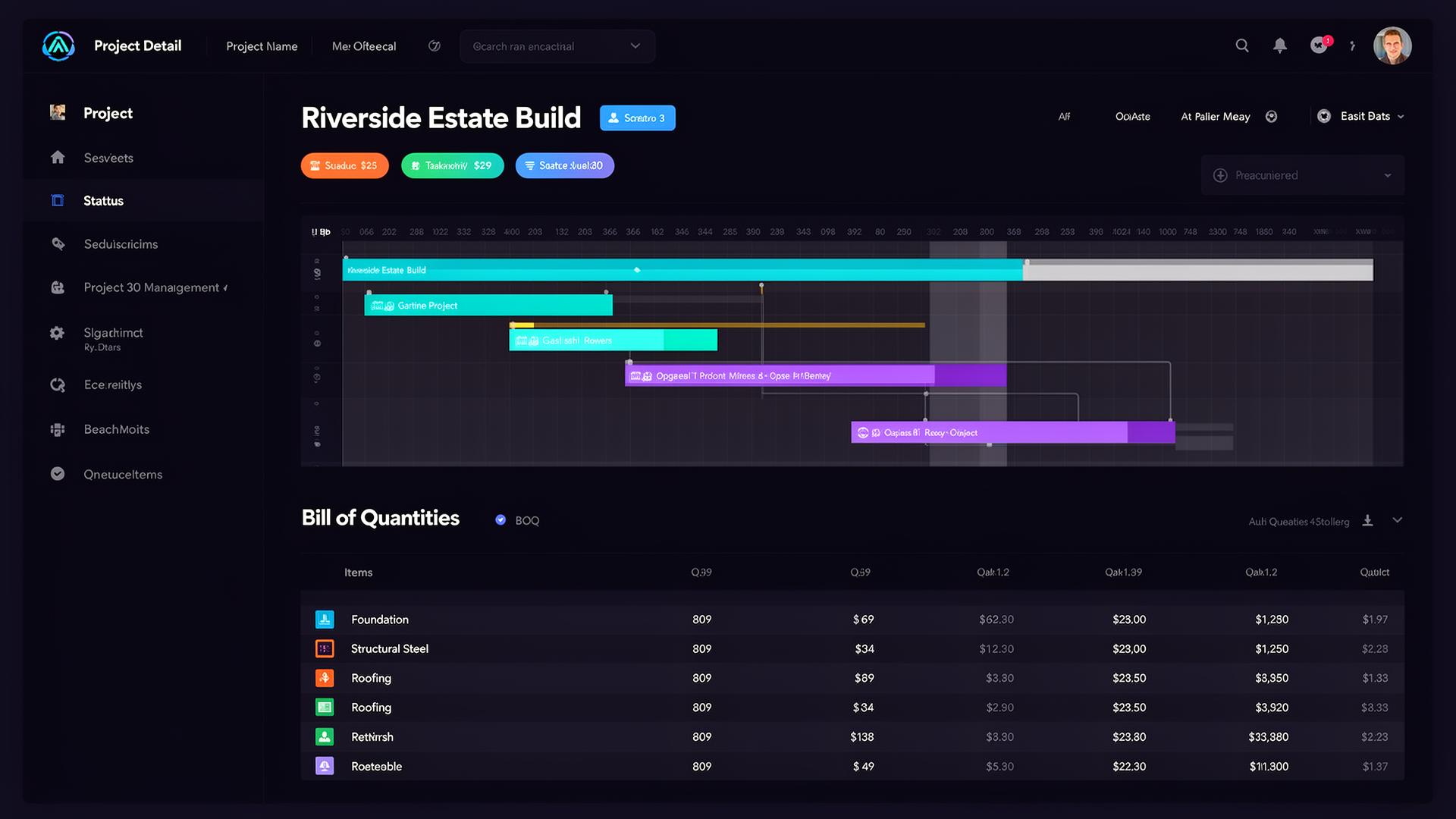Click the Sesveets home icon
Screen dimensions: 1456x819
(x=58, y=158)
